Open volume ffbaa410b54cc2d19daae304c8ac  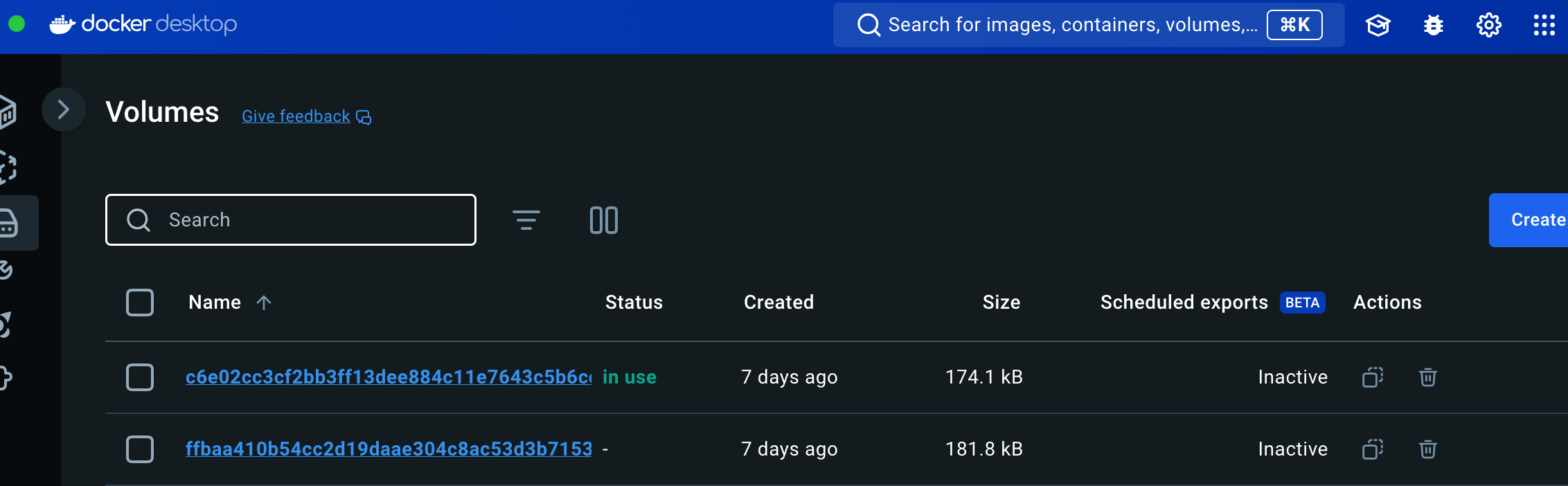tap(389, 449)
